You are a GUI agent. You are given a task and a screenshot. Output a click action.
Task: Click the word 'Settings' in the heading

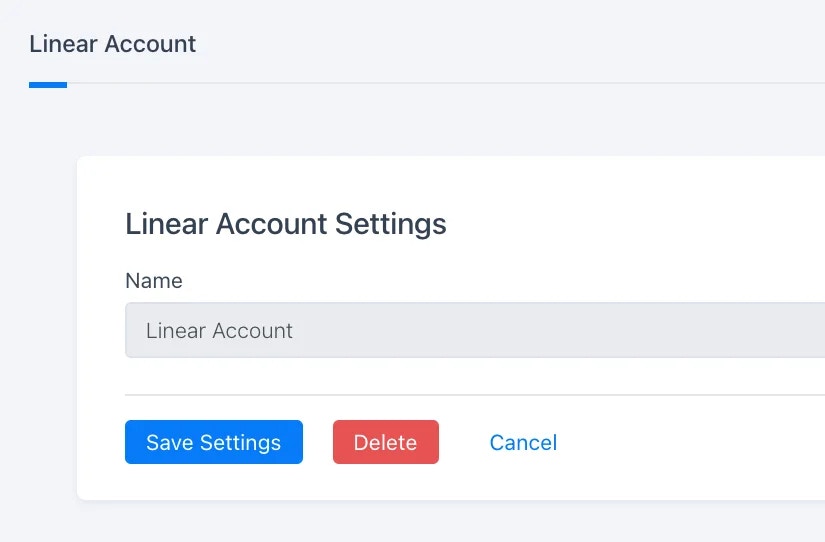[390, 224]
